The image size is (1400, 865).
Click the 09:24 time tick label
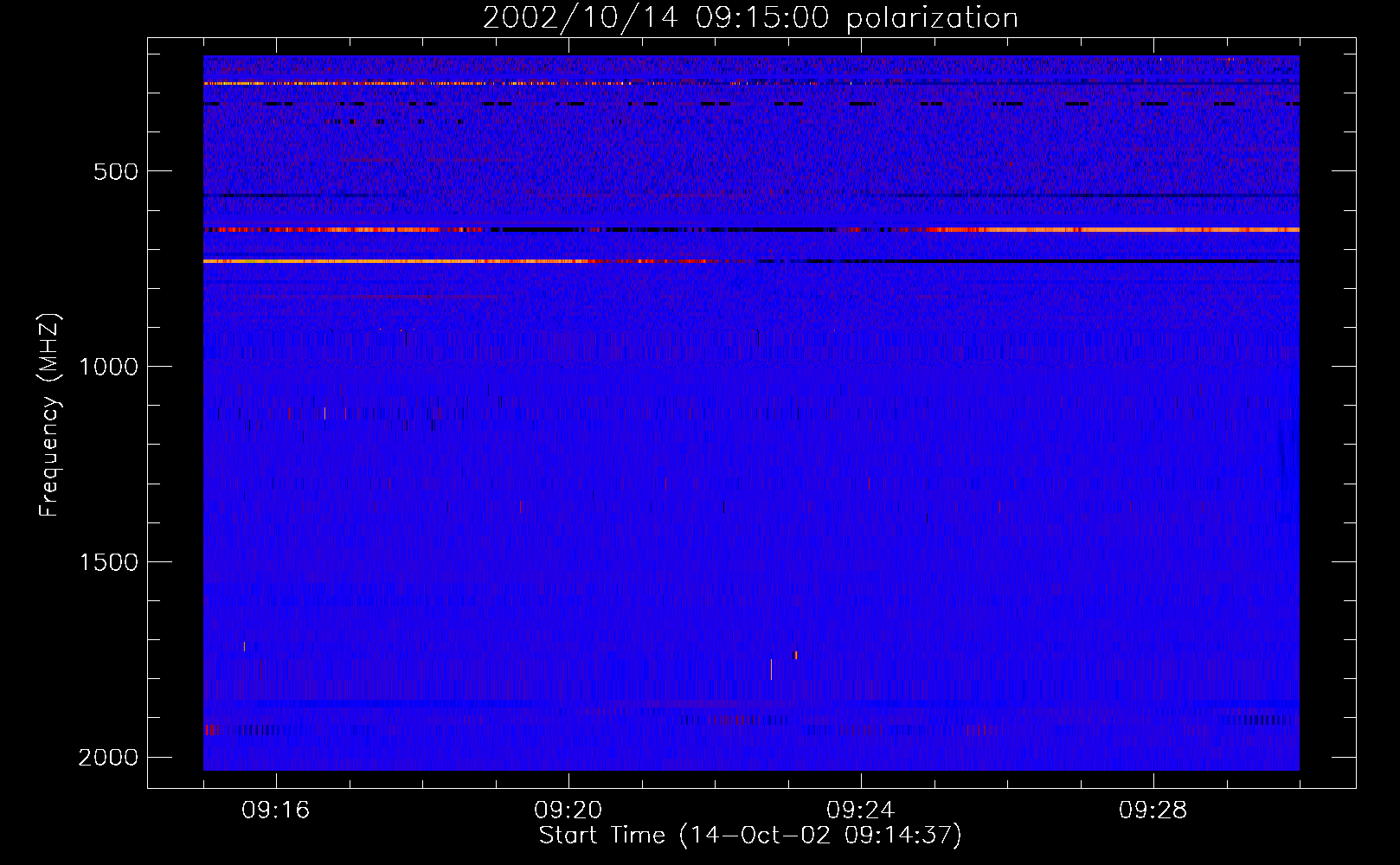tap(861, 811)
